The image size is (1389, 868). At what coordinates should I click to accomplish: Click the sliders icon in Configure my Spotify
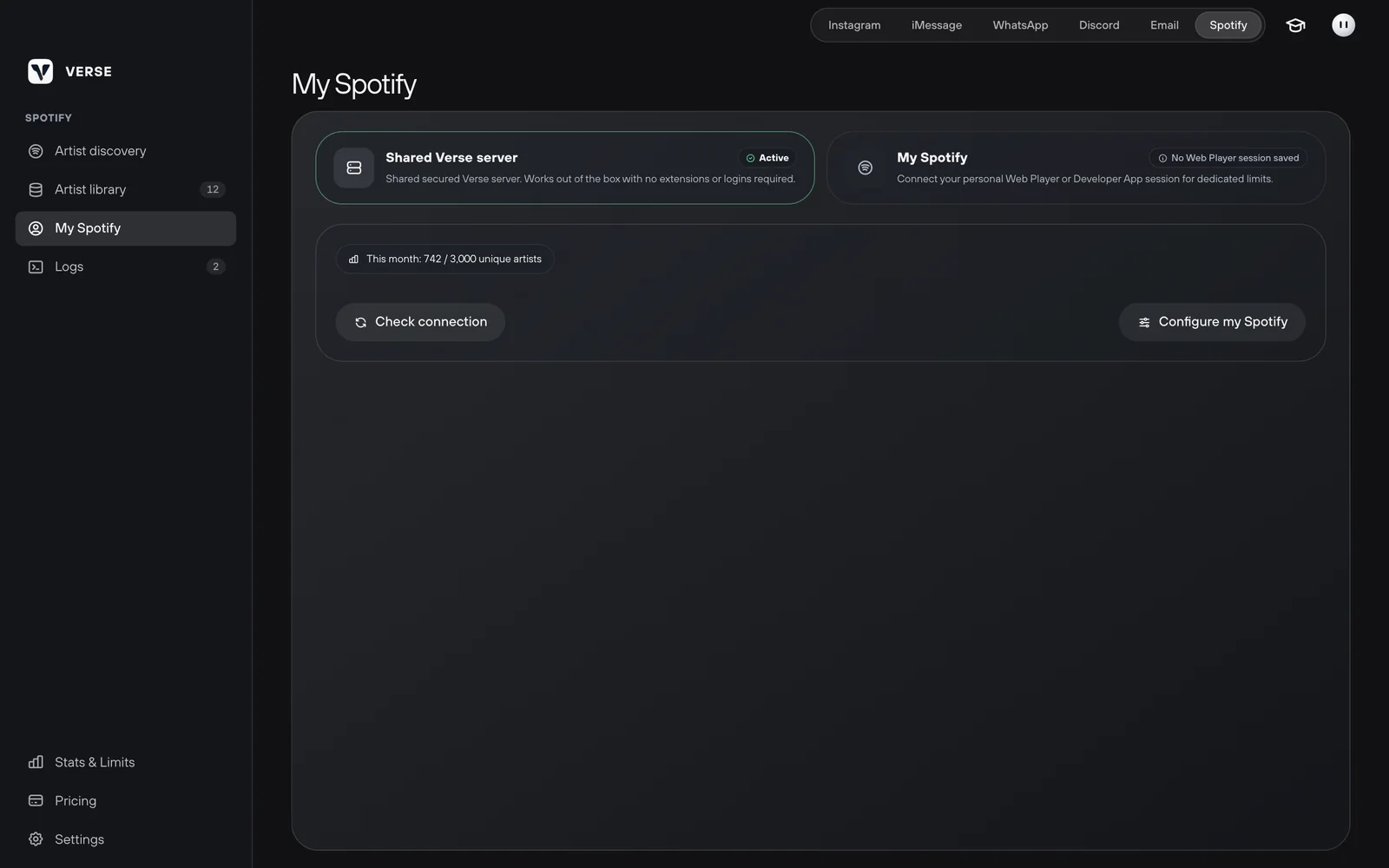pos(1144,322)
